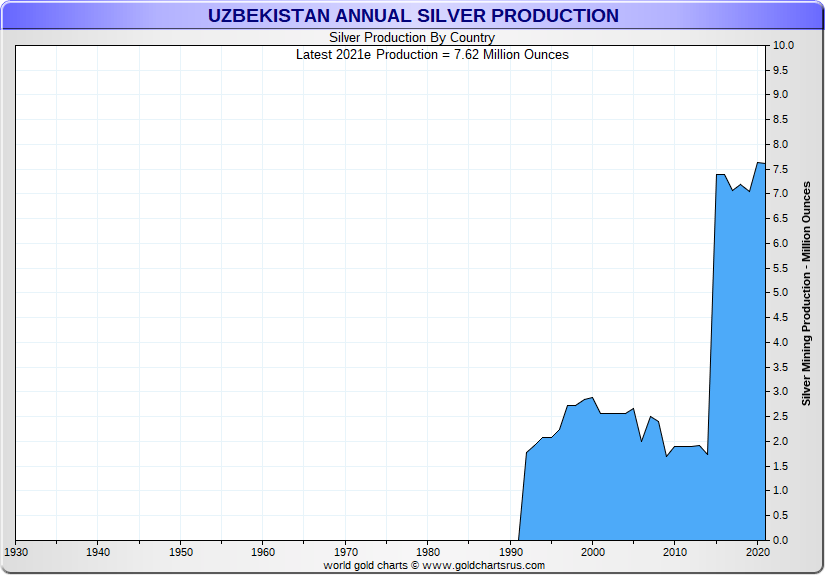The height and width of the screenshot is (575, 825).
Task: Click the chart title 'Uzbekistan Annual Silver Production'
Action: coord(413,16)
